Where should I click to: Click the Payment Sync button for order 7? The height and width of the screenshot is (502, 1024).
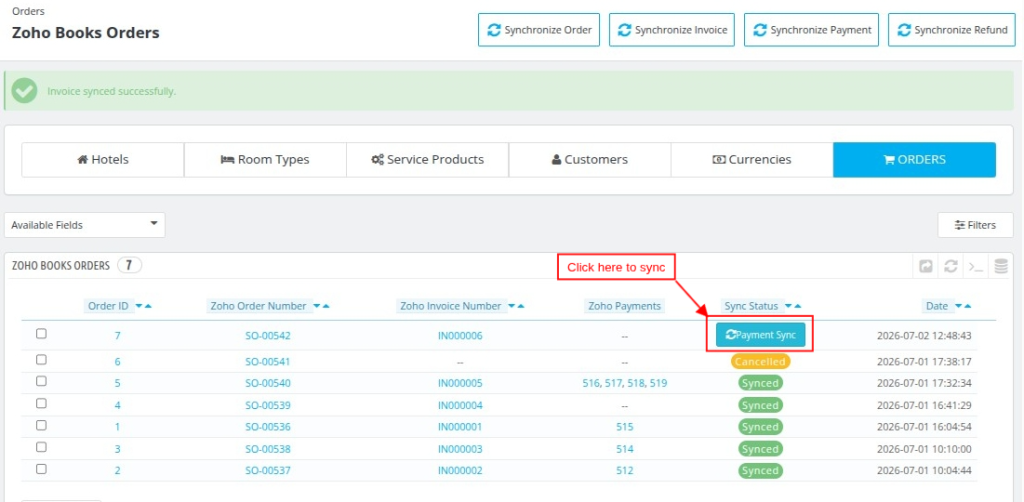(760, 335)
